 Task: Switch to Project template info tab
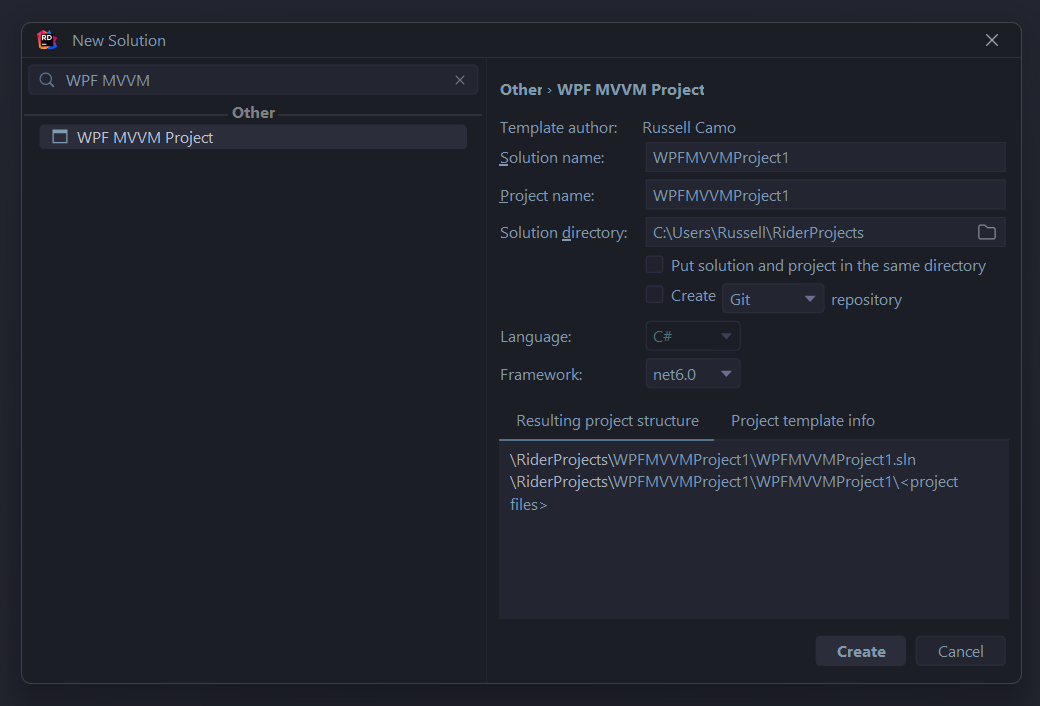pyautogui.click(x=803, y=421)
